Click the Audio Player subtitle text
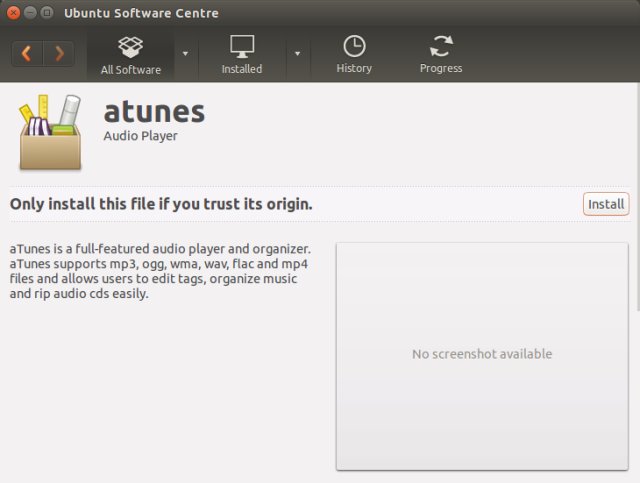Image resolution: width=640 pixels, height=483 pixels. pos(140,136)
